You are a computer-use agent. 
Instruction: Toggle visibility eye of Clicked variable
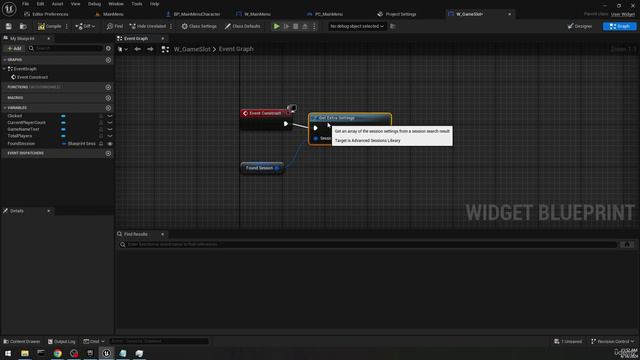pos(109,116)
